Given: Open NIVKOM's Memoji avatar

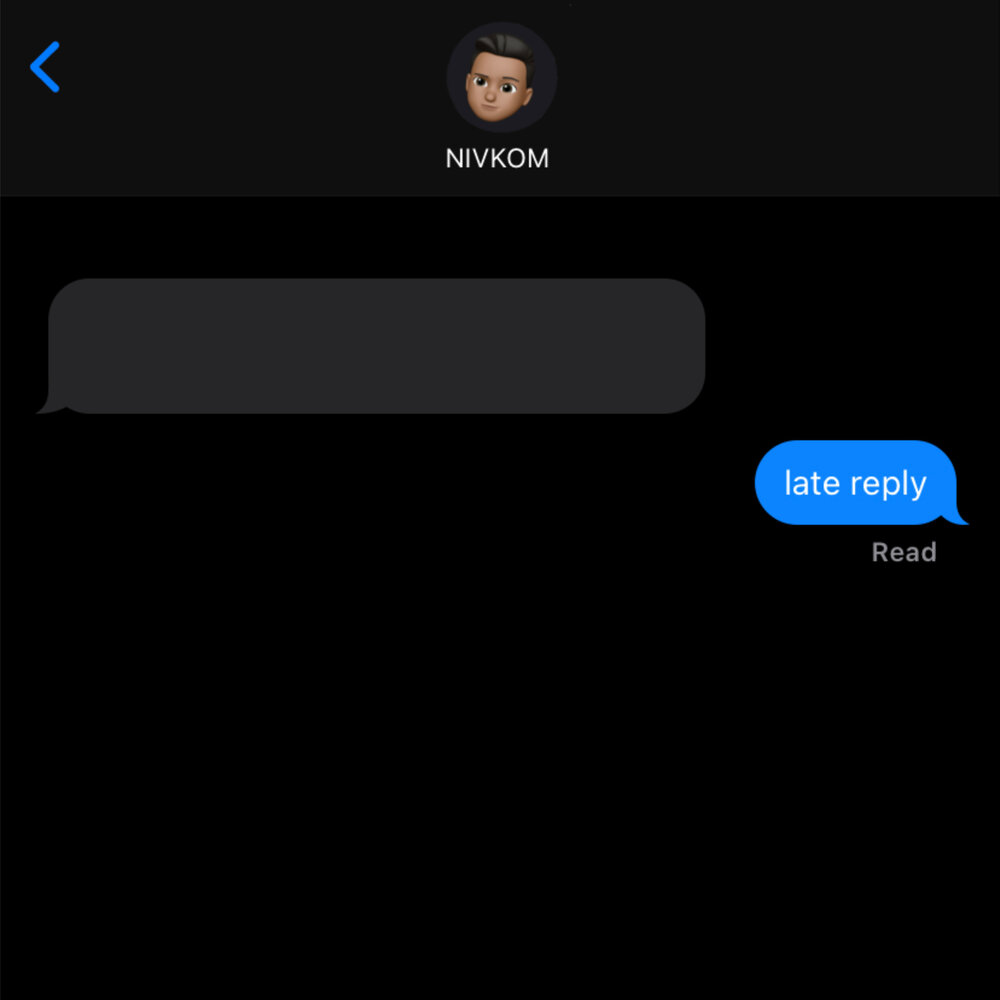Looking at the screenshot, I should (501, 77).
